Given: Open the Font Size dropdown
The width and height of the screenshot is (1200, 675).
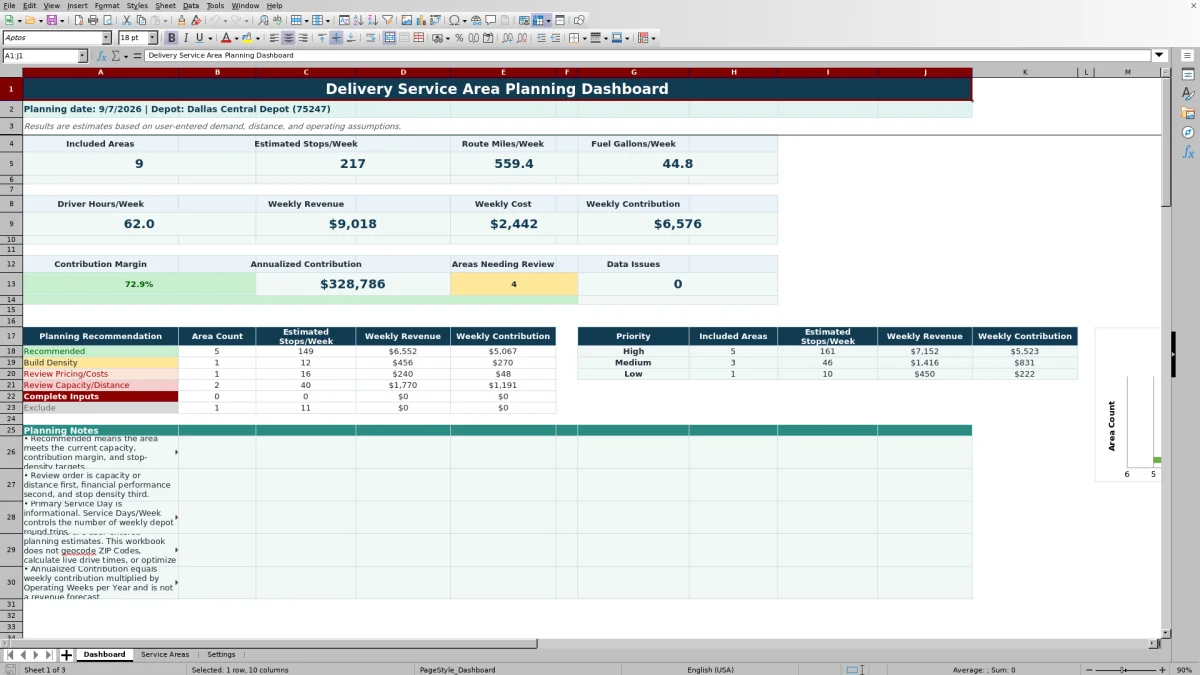Looking at the screenshot, I should 151,38.
